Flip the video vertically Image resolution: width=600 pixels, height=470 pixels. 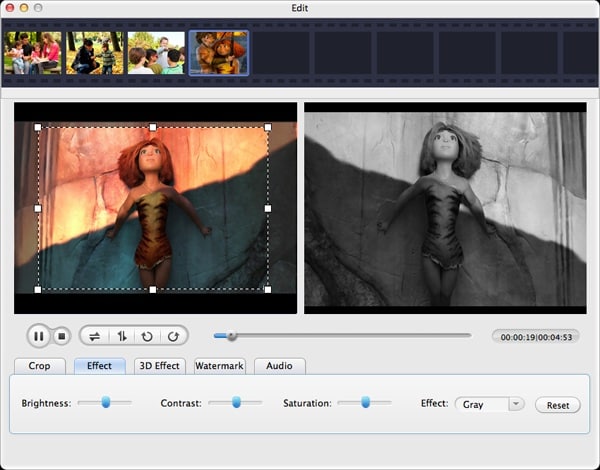click(122, 336)
